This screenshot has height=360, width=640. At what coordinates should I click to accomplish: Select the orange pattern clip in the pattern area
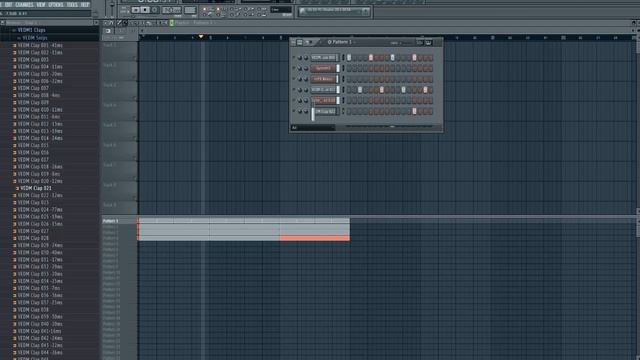(314, 238)
